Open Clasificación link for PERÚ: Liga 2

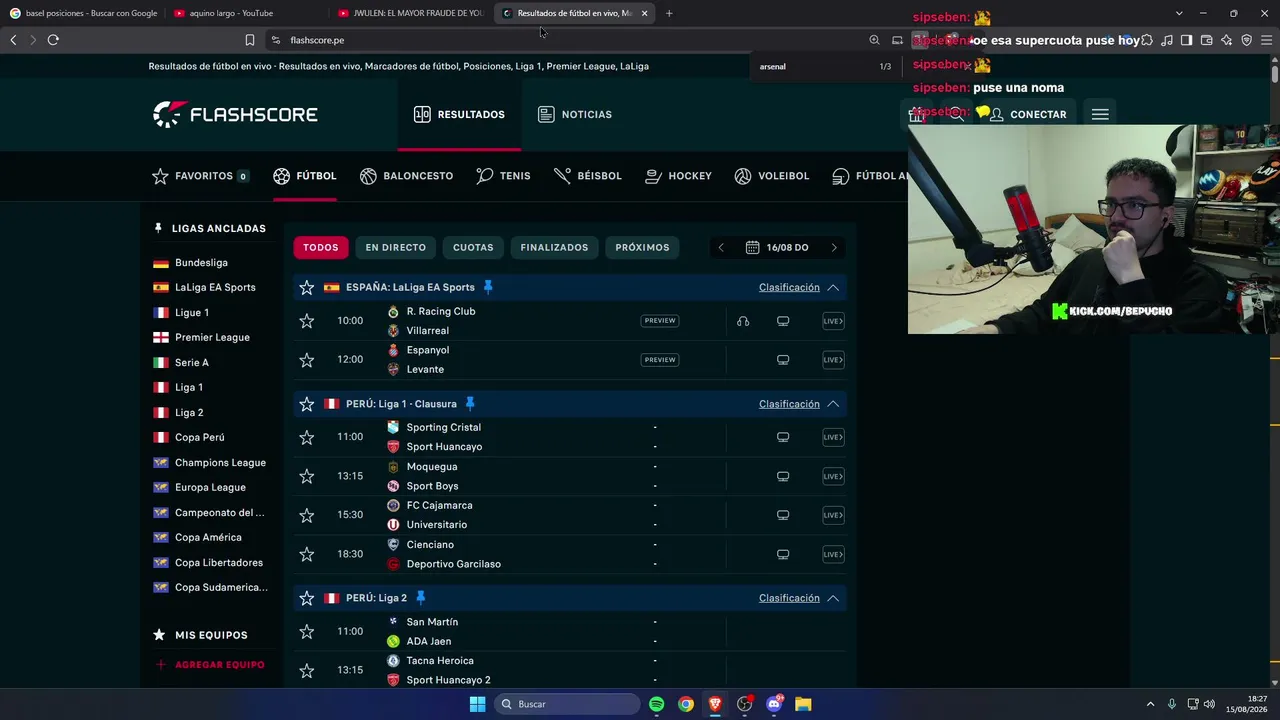coord(789,598)
